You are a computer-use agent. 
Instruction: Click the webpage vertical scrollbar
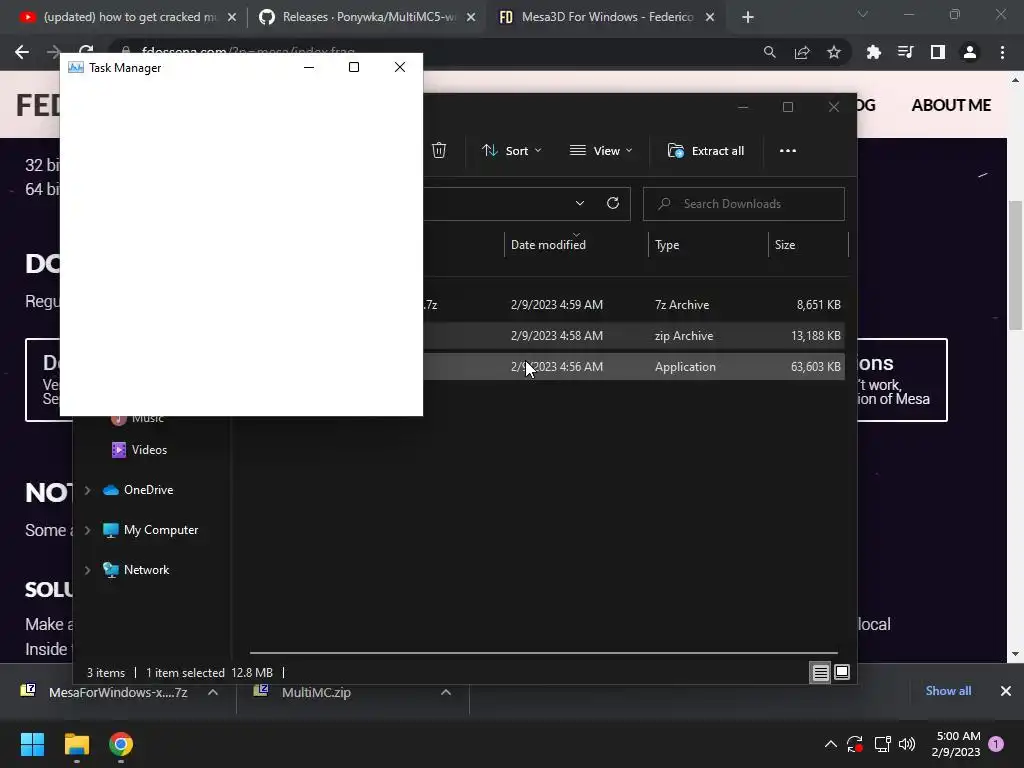coord(1016,266)
